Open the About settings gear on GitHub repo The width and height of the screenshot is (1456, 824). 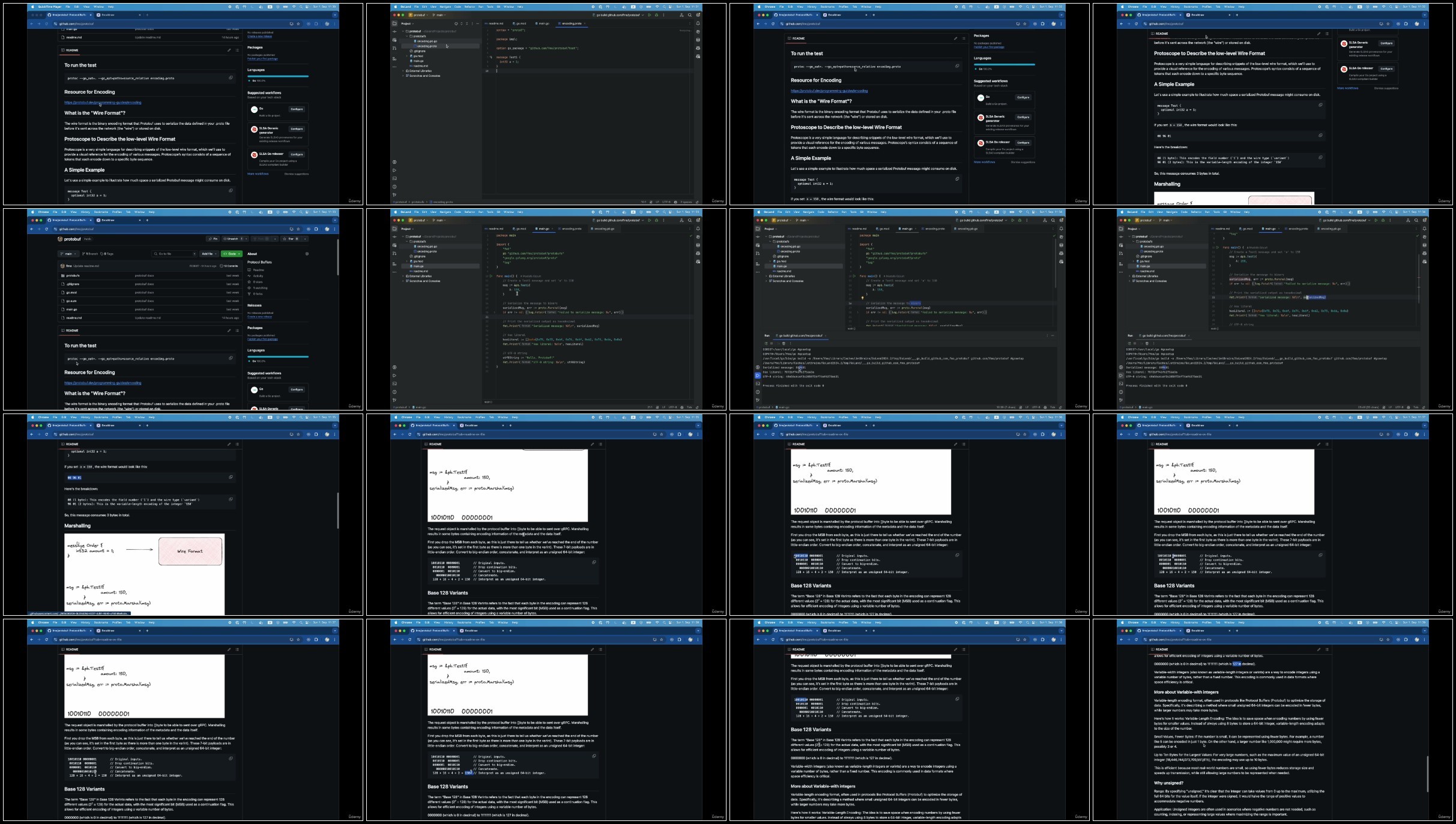tap(307, 254)
